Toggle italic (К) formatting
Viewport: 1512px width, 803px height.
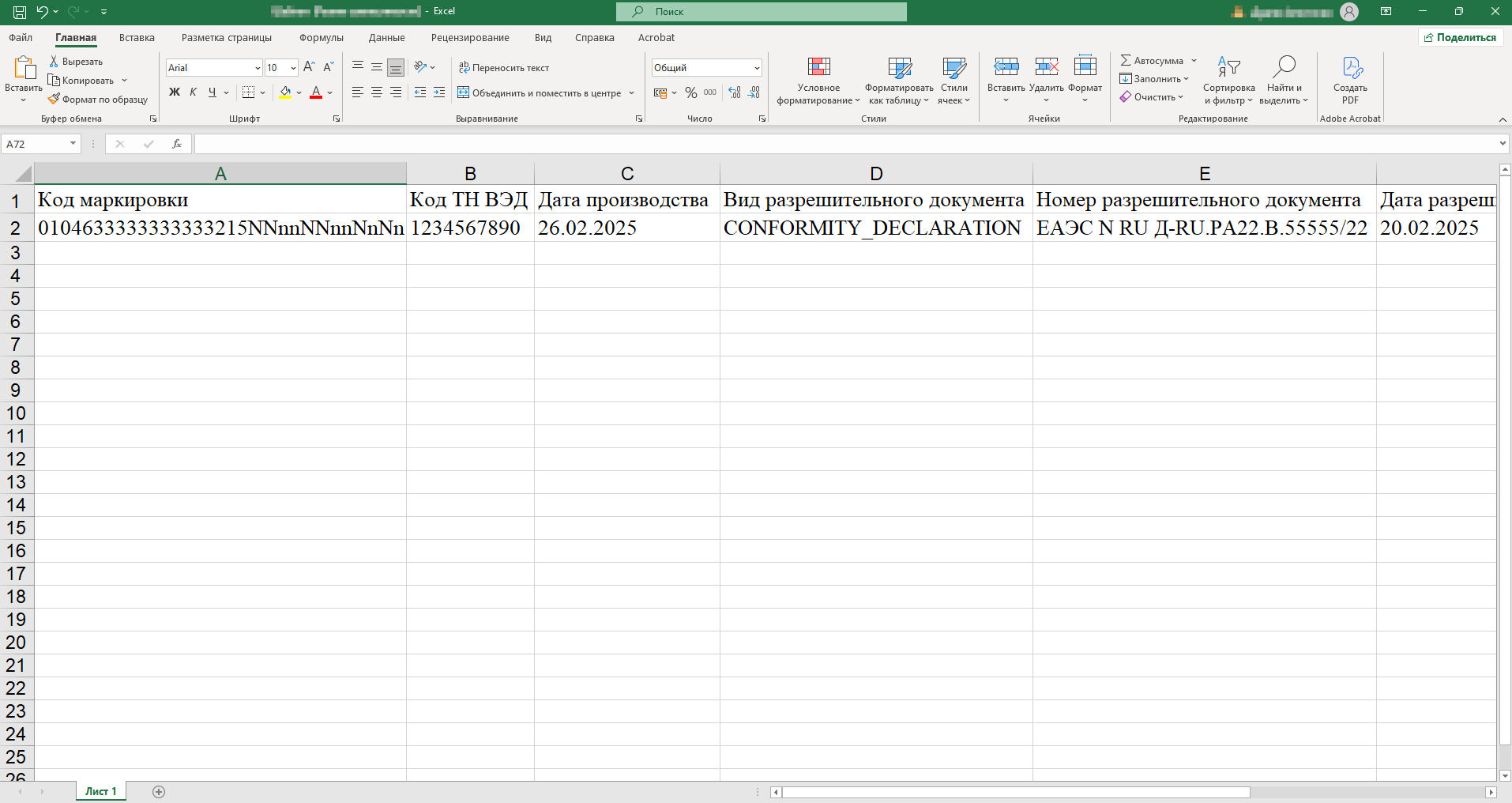click(x=193, y=92)
